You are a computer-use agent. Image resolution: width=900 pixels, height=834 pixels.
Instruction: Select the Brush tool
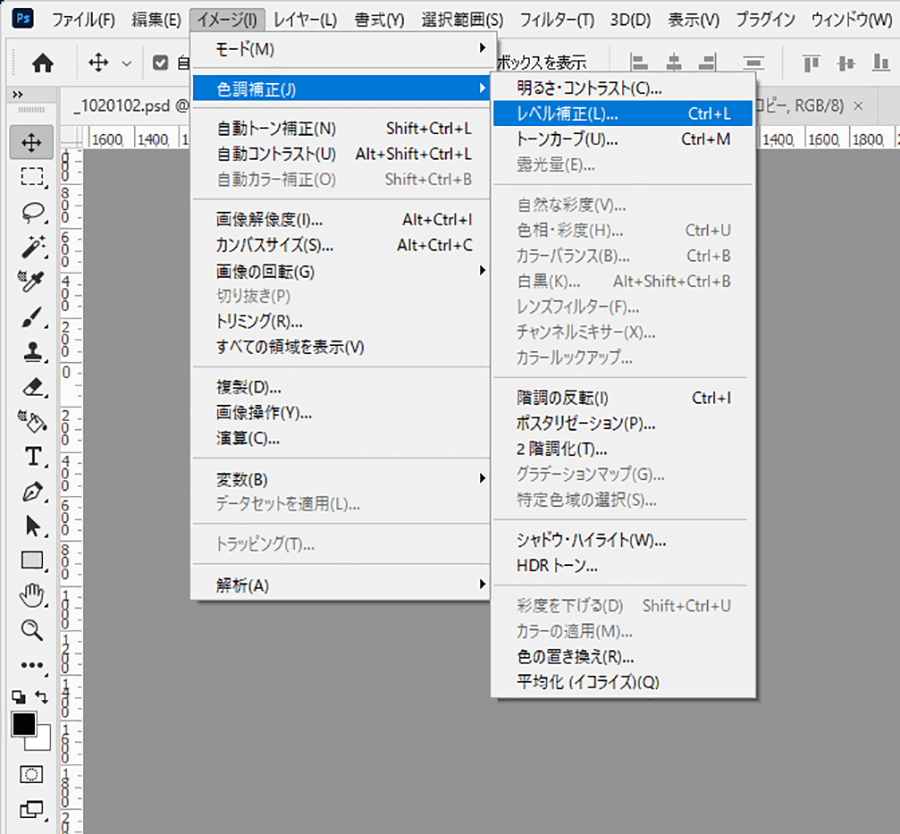coord(32,317)
